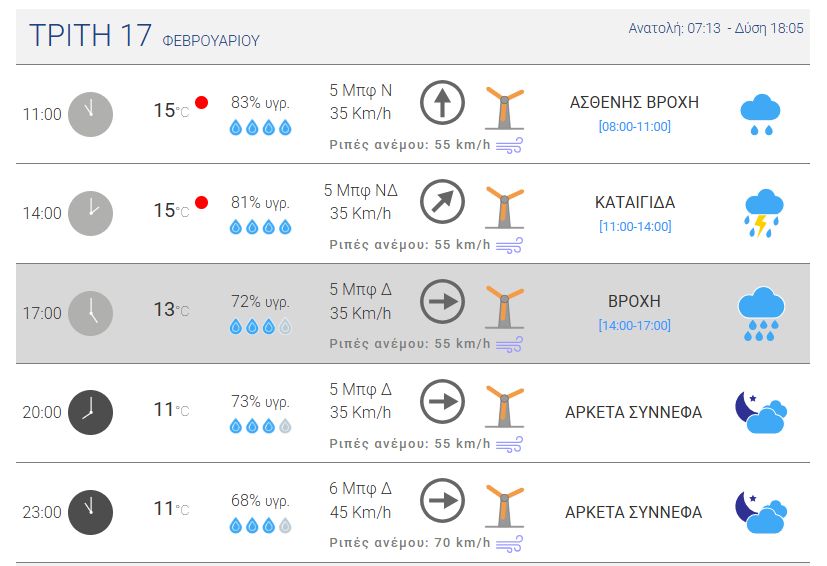Click the night cloudy moon icon at 20:00

(760, 412)
